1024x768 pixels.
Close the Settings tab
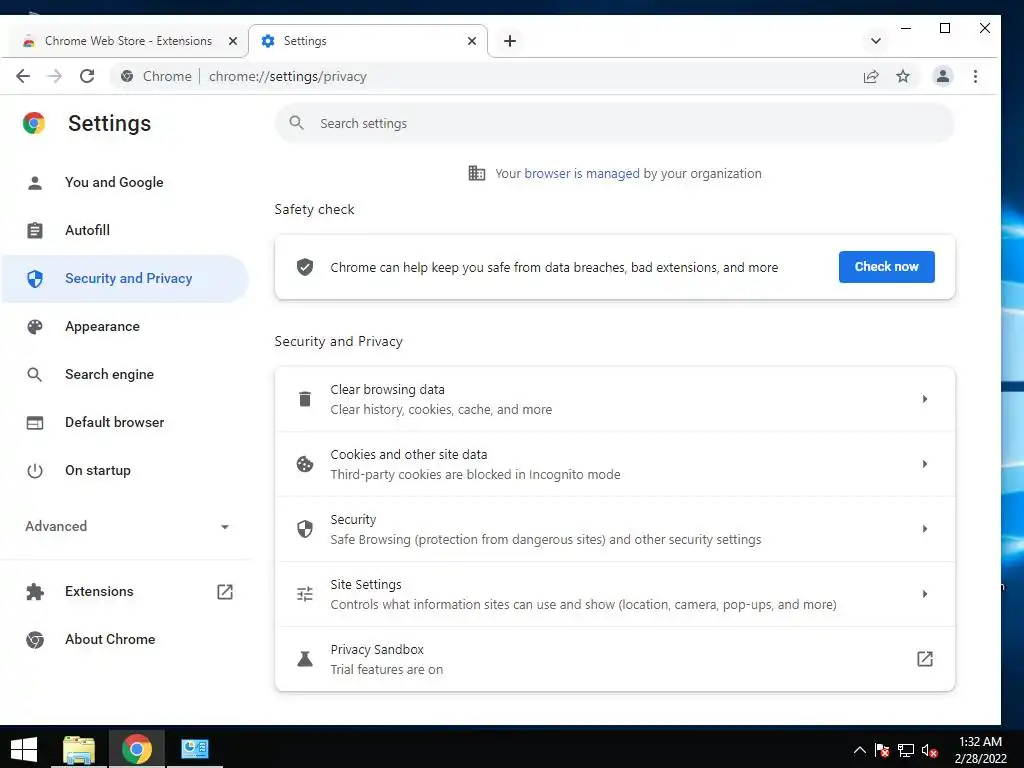tap(472, 41)
